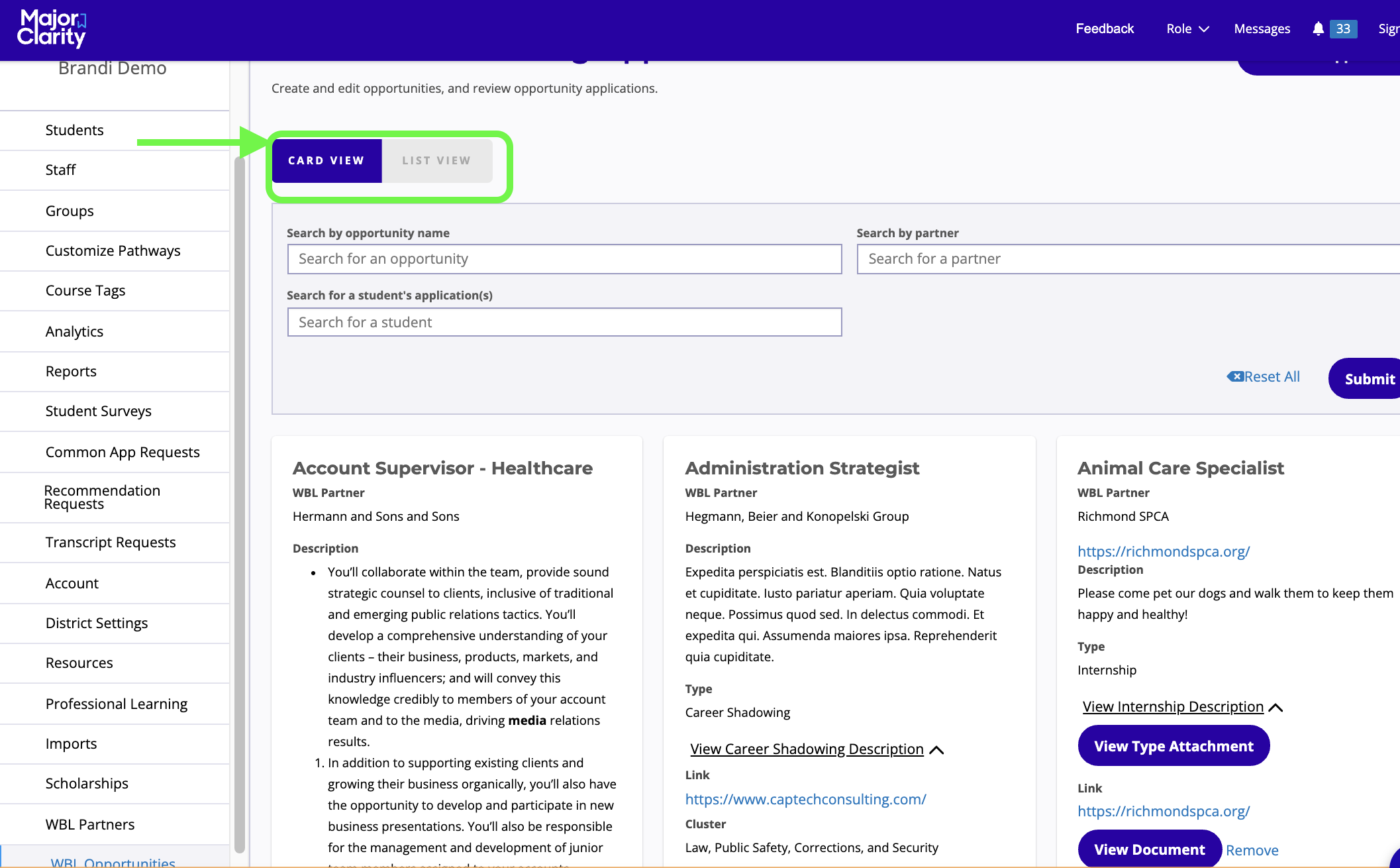The height and width of the screenshot is (868, 1400).
Task: Click the View Type Attachment button
Action: (1174, 746)
